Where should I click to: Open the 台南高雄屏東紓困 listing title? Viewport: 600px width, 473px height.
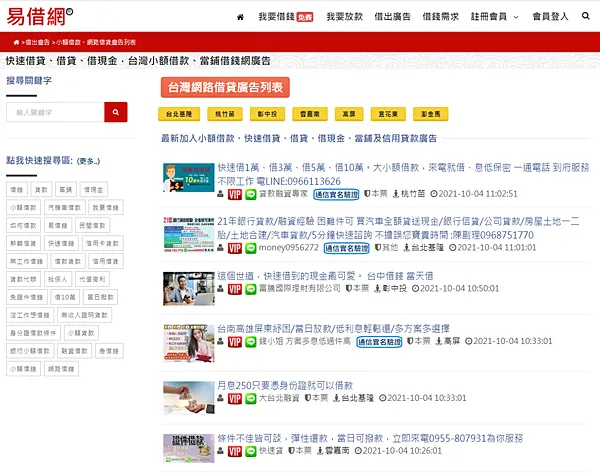click(333, 329)
